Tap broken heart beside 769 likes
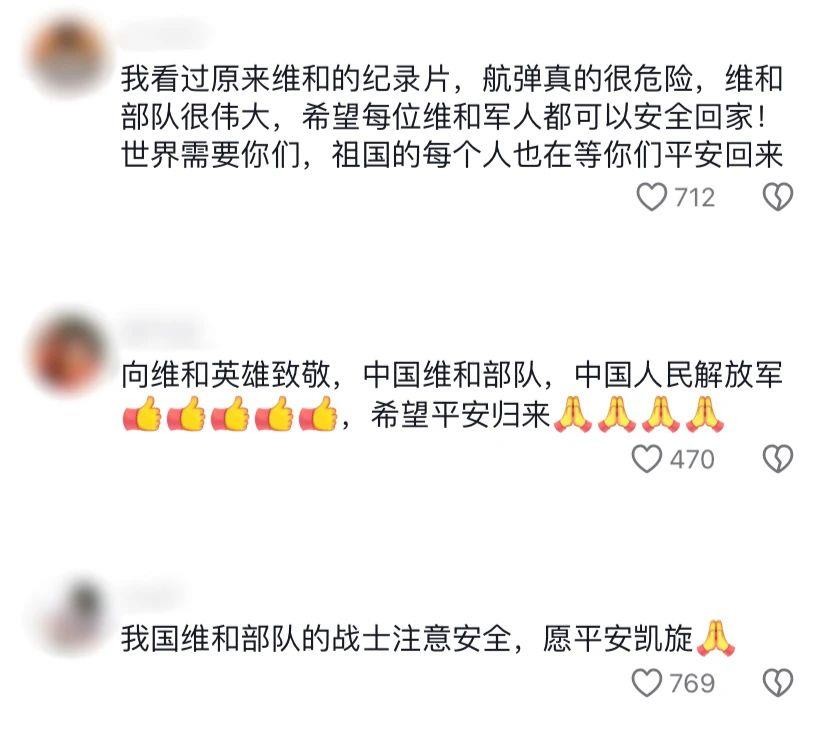The height and width of the screenshot is (735, 828). click(778, 683)
